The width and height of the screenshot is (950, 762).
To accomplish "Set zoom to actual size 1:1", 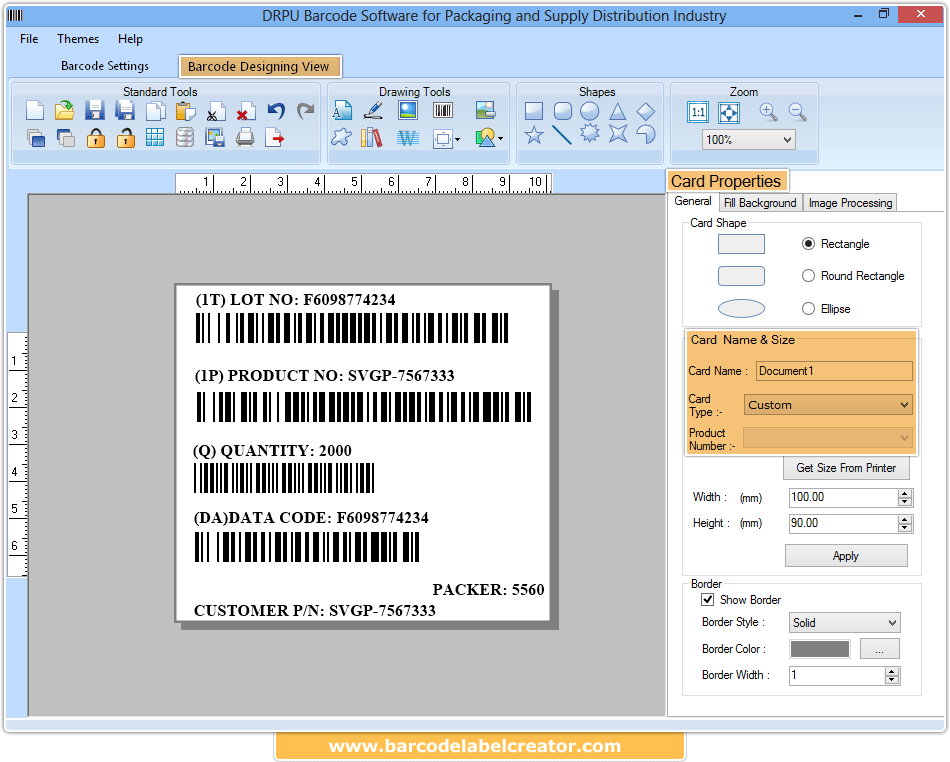I will (x=698, y=112).
